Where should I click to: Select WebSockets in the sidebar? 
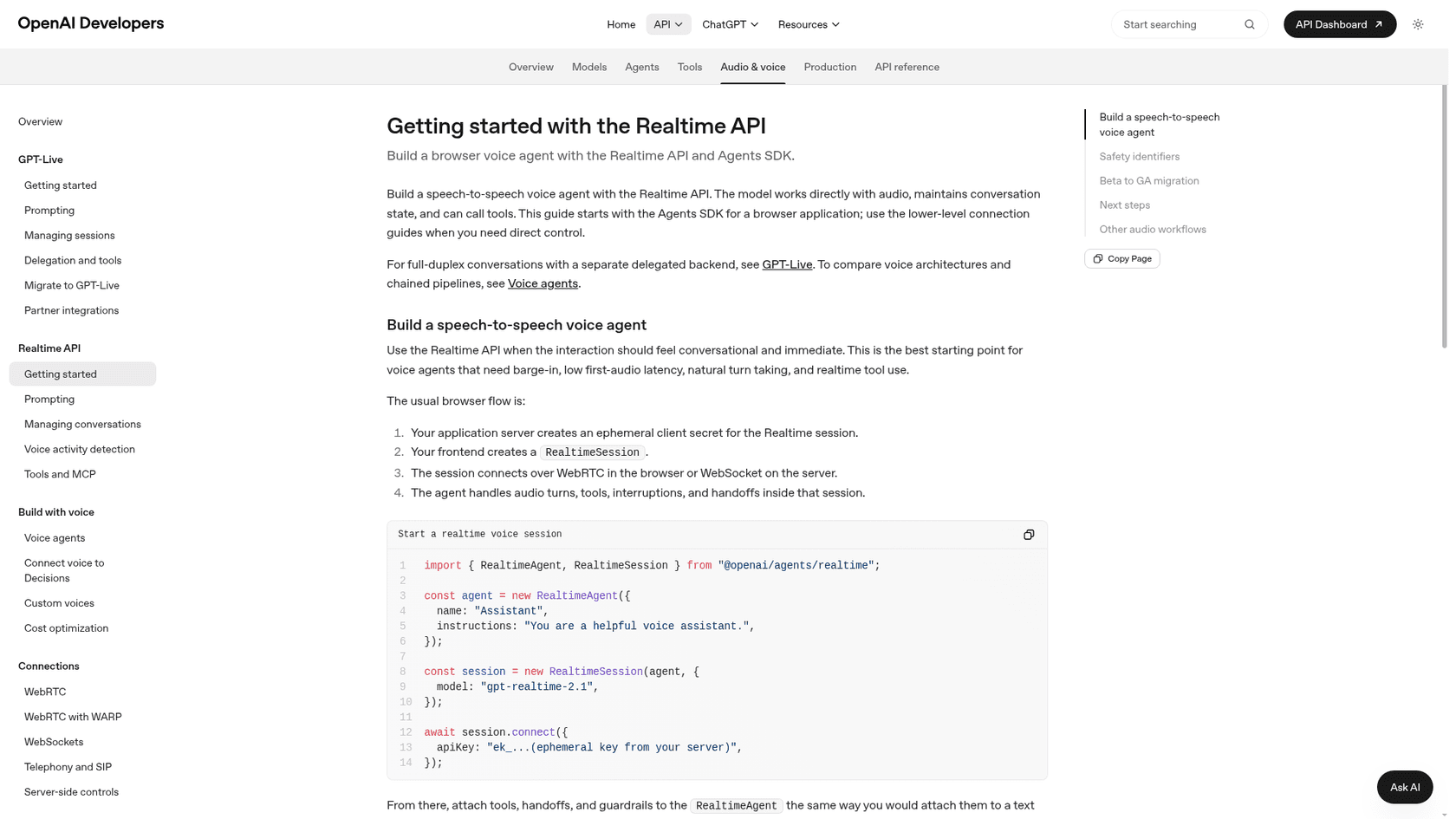point(54,742)
